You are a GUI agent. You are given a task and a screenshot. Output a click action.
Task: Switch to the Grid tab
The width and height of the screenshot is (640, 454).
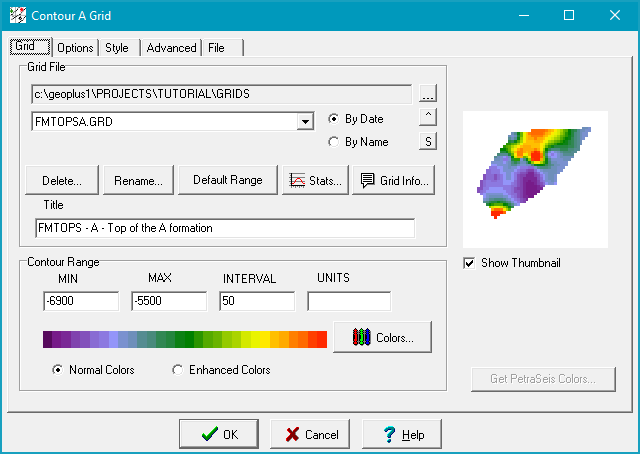click(x=30, y=47)
